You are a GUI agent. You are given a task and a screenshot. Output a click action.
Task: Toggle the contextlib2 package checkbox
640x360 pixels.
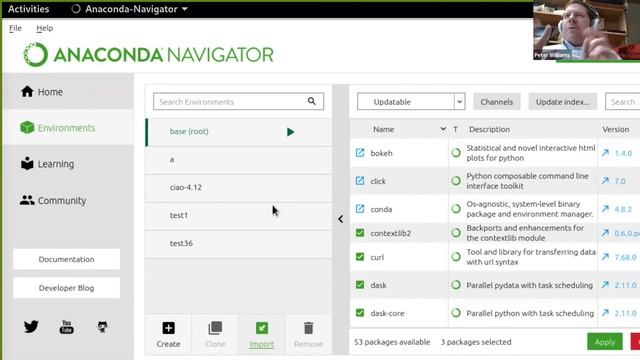pos(360,233)
